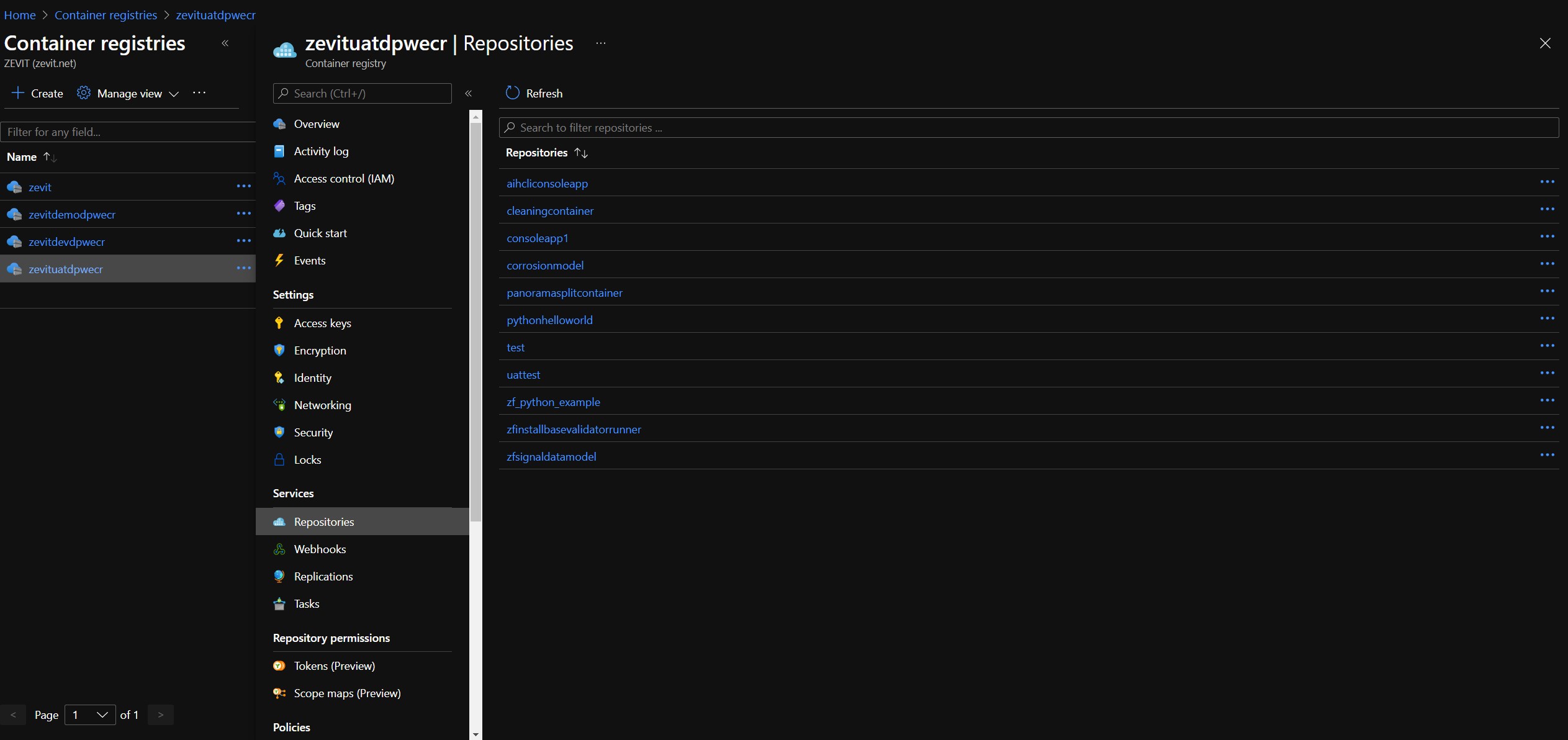The height and width of the screenshot is (740, 1568).
Task: Go to Access control (IAM)
Action: tap(344, 179)
